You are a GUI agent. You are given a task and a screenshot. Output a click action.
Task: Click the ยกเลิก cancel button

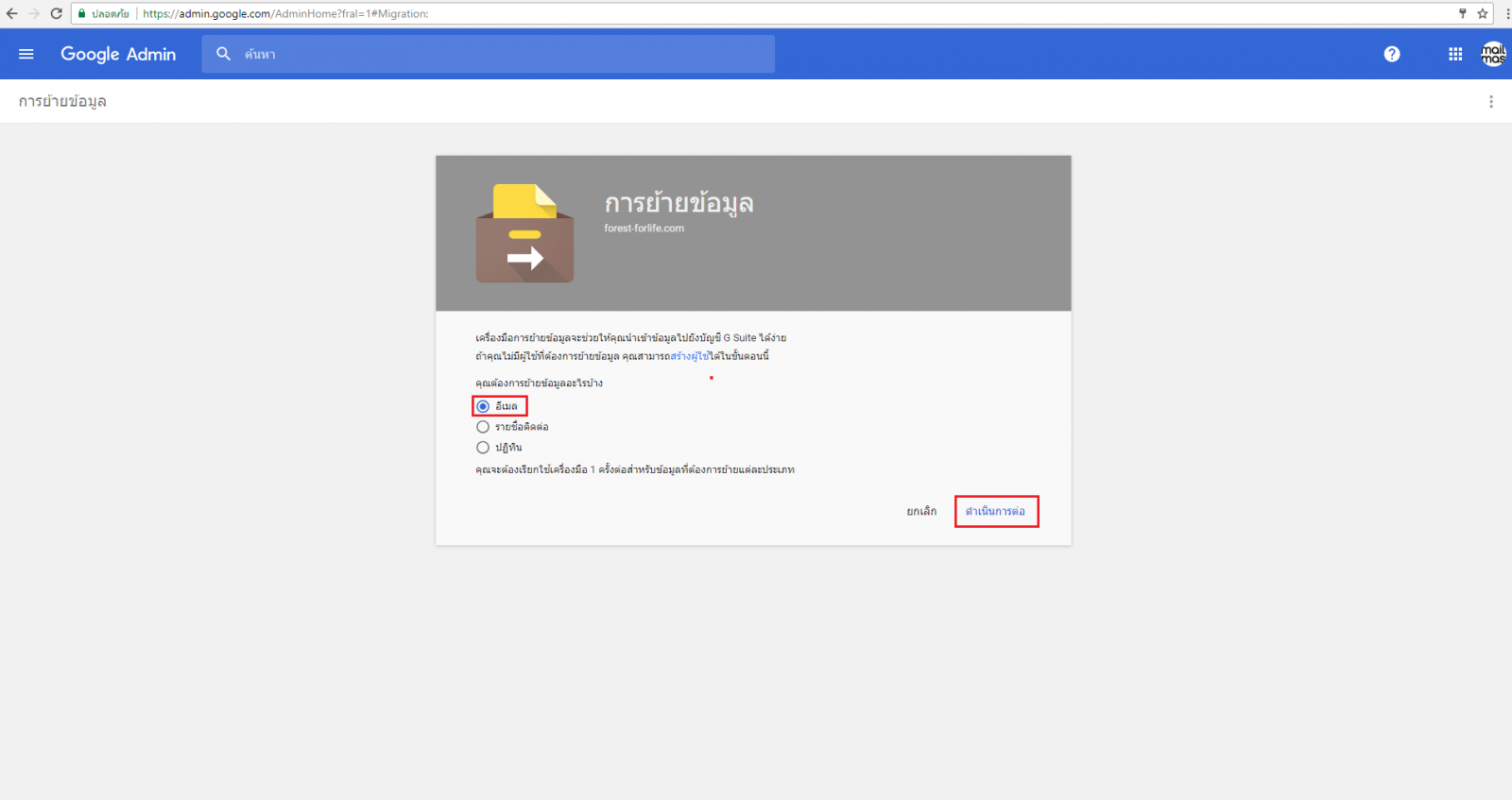[921, 511]
